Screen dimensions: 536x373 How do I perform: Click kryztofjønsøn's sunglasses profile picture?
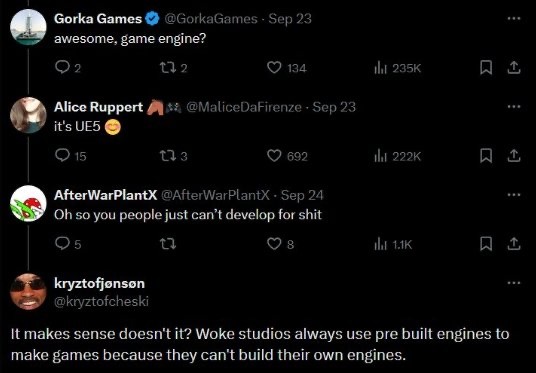[28, 291]
